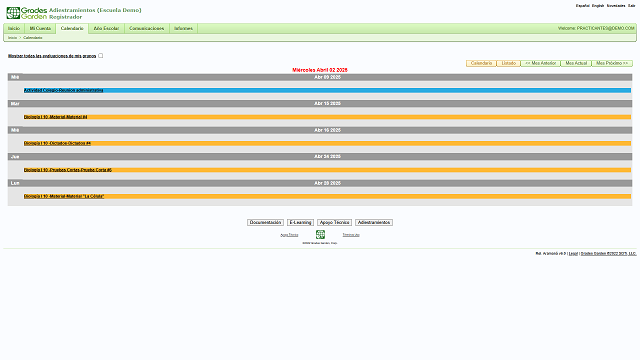
Task: Switch language to Español
Action: click(582, 6)
